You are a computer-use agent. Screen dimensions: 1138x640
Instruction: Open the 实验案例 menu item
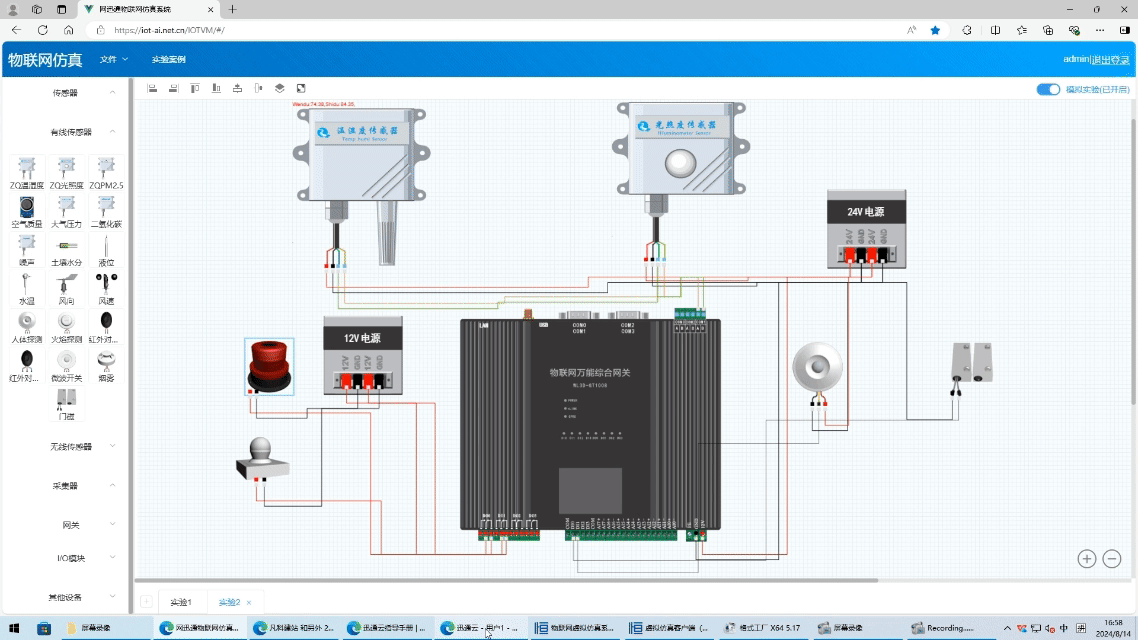tap(169, 59)
